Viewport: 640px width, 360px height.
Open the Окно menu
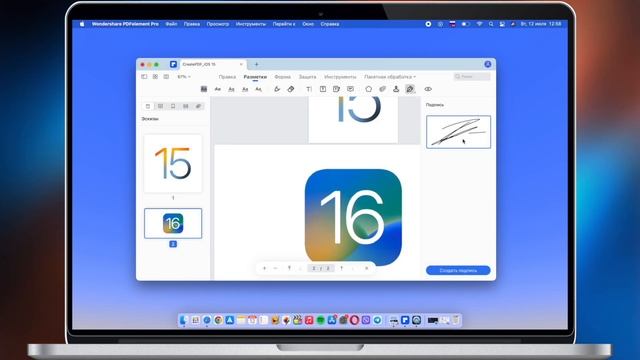pyautogui.click(x=308, y=24)
